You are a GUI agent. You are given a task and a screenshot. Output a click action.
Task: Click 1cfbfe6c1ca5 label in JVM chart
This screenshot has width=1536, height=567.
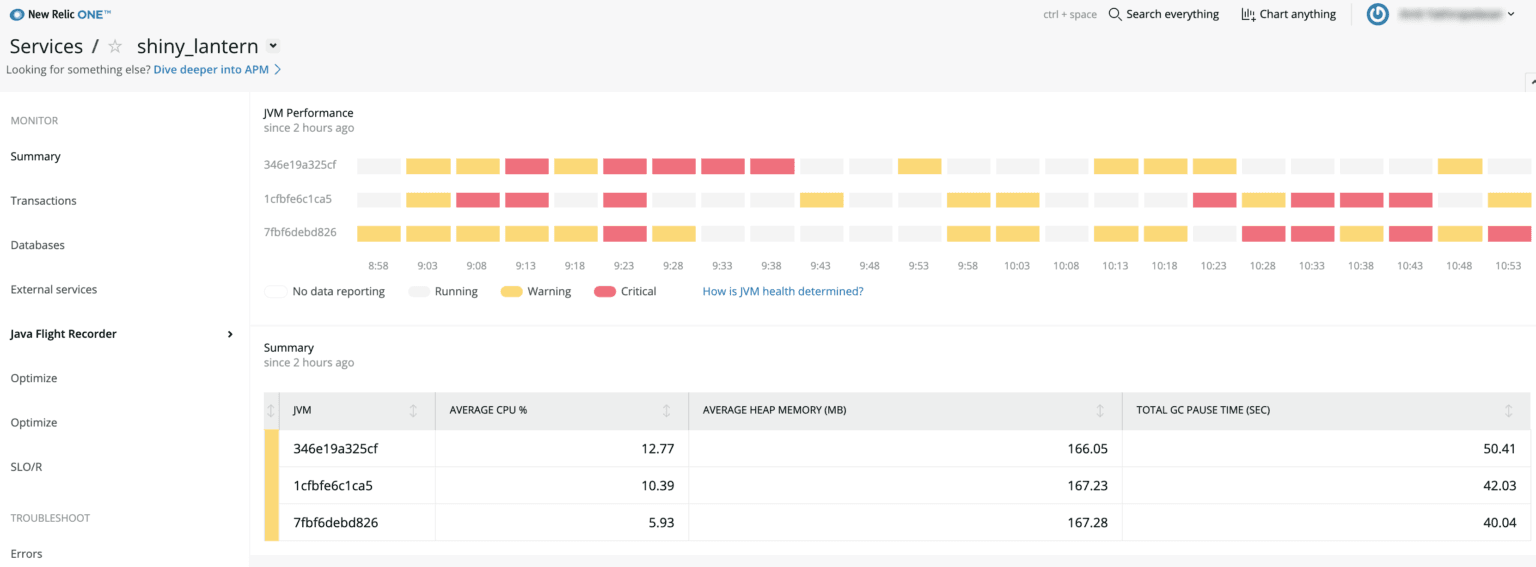pos(298,199)
